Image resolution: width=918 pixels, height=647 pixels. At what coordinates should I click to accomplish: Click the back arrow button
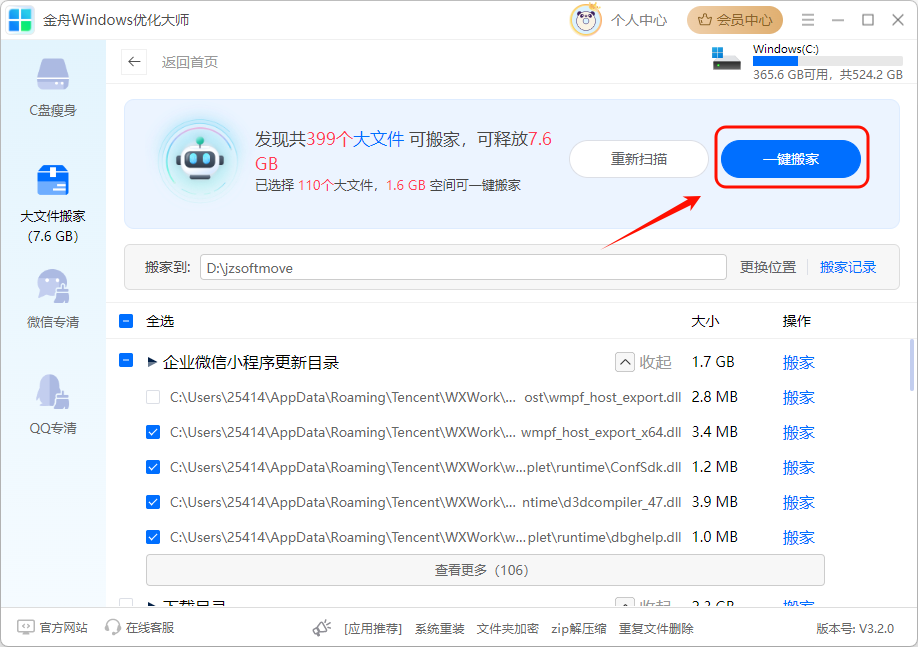[x=134, y=62]
